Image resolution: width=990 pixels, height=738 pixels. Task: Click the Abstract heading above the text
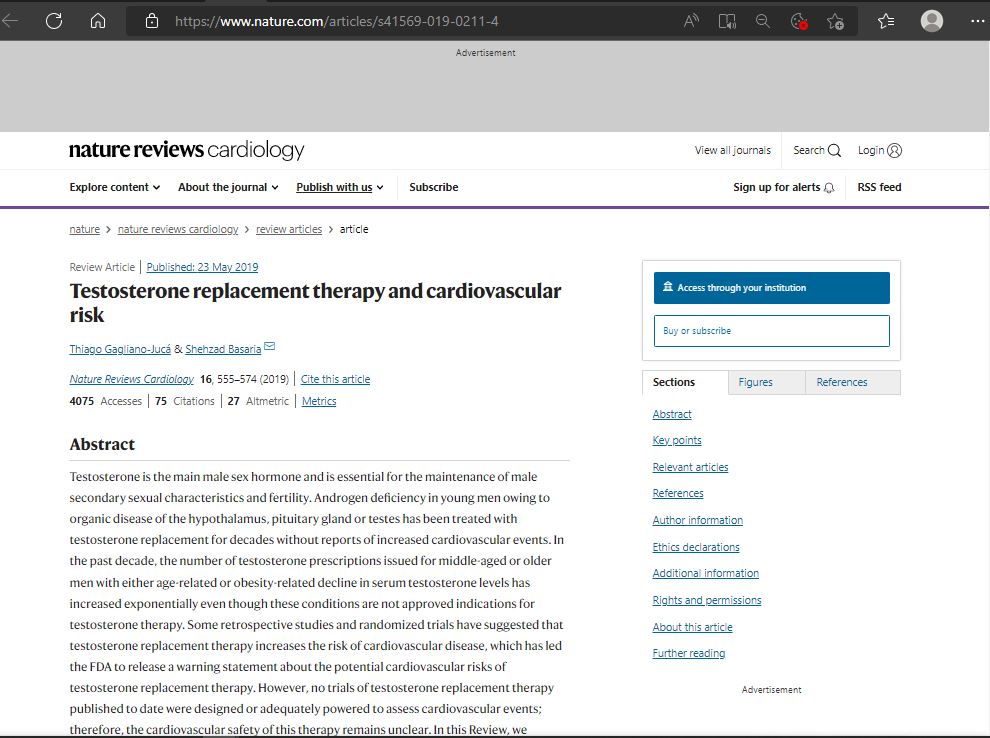pos(102,444)
